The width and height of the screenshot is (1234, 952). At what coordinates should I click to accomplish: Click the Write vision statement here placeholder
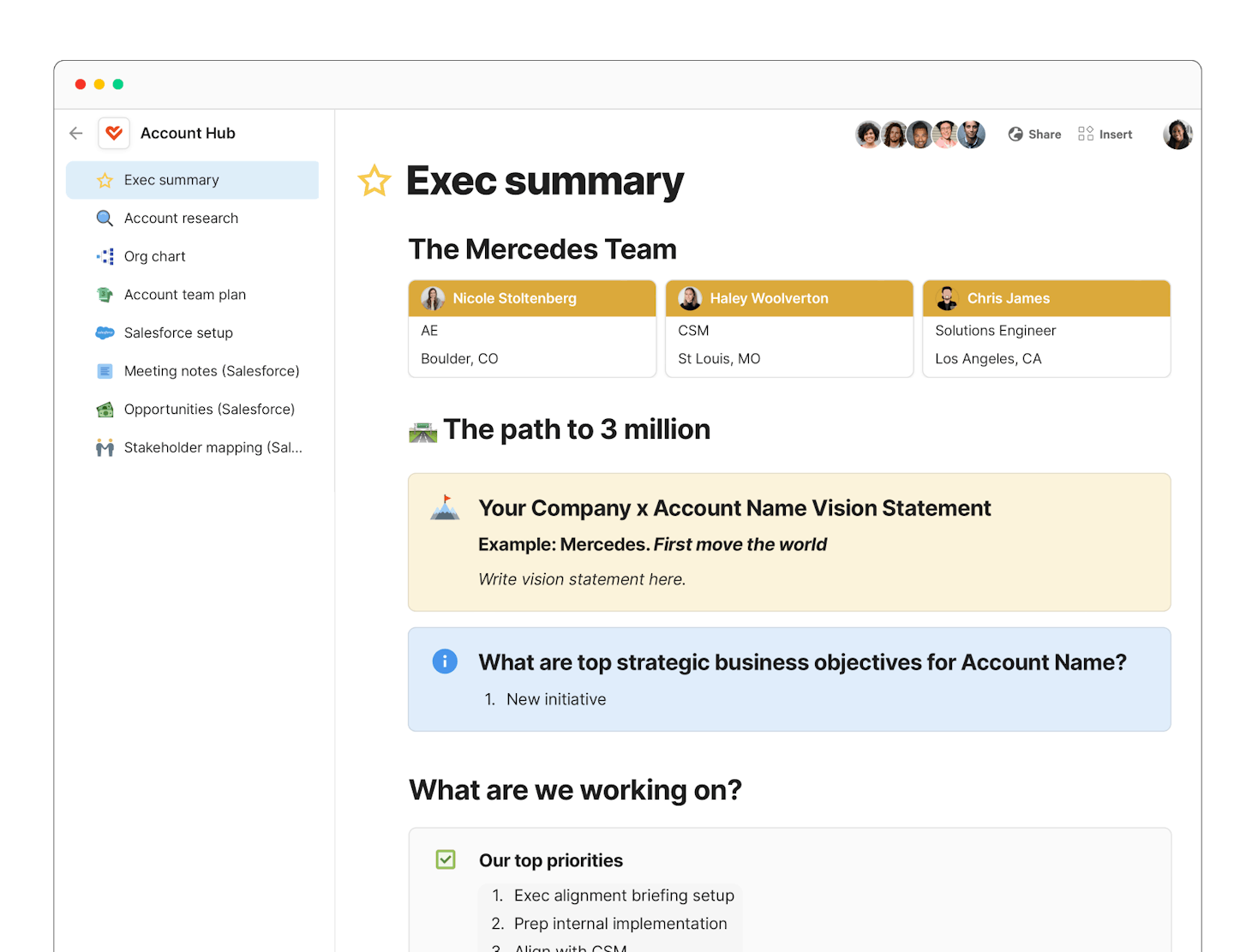582,579
